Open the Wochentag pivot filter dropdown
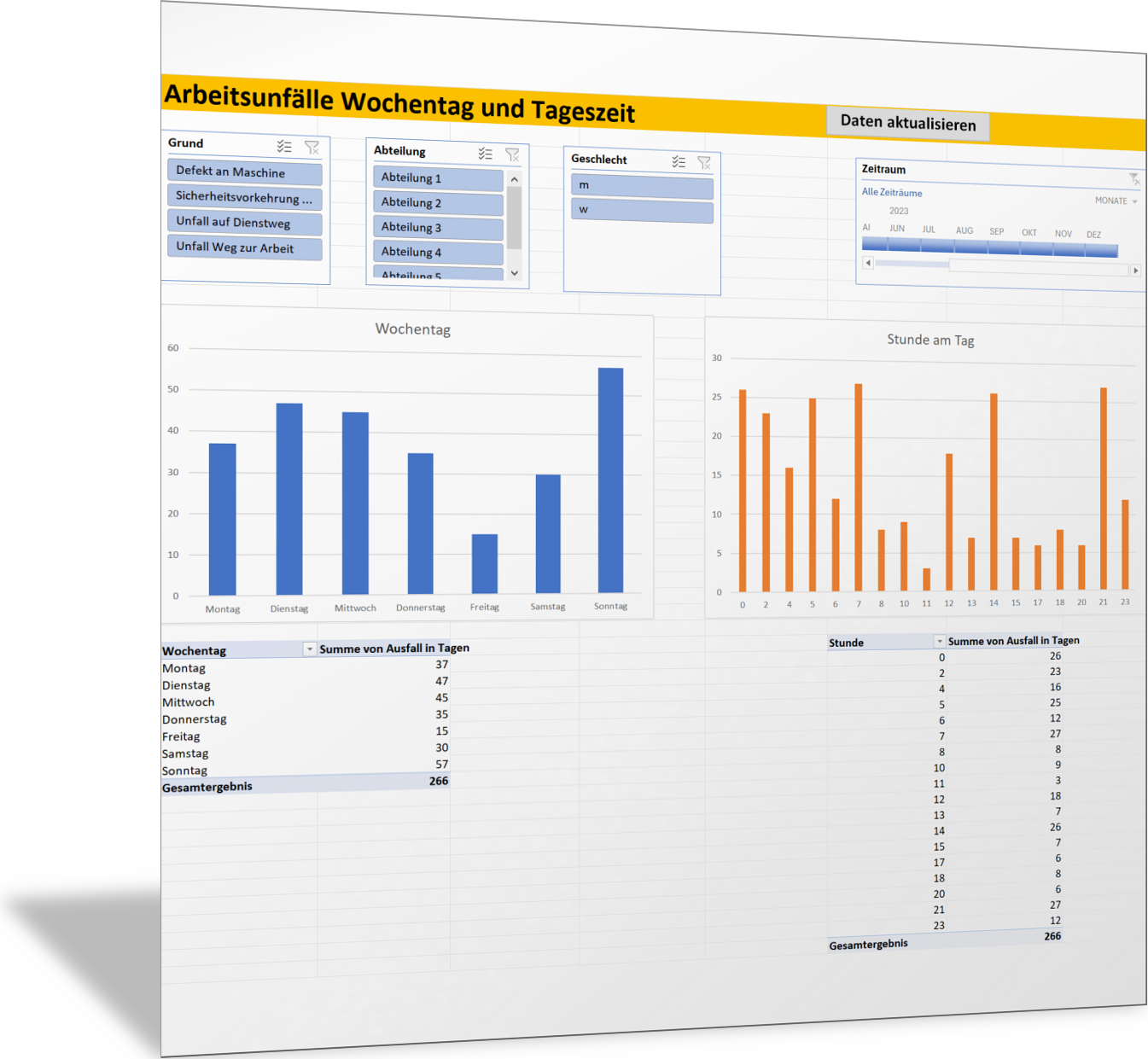 (310, 649)
